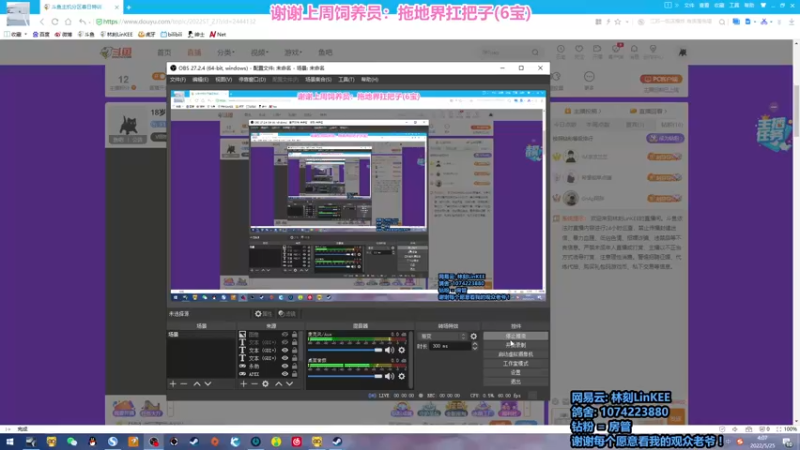Toggle visibility of first text (GDI+) source
Image resolution: width=800 pixels, height=450 pixels.
click(x=285, y=342)
